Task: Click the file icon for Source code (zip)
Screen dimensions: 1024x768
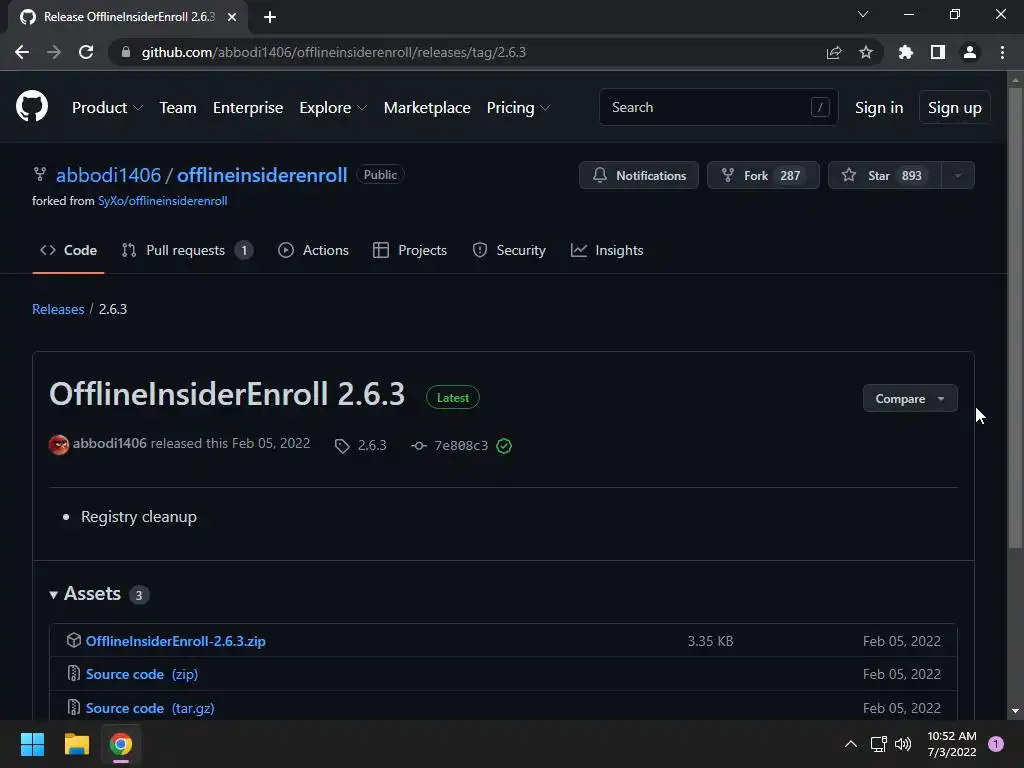Action: 74,673
